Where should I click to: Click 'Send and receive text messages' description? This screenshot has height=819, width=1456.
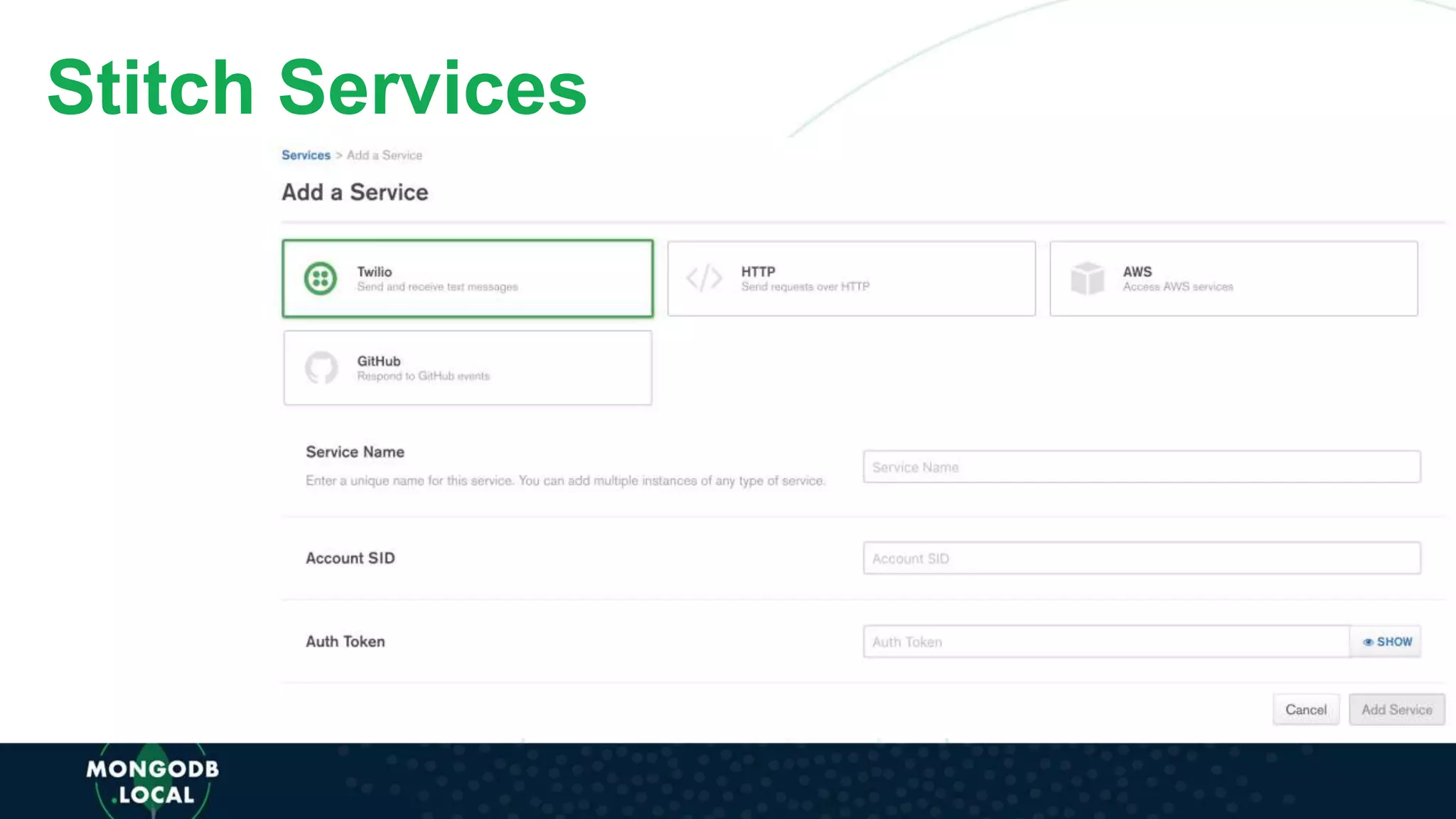click(437, 287)
